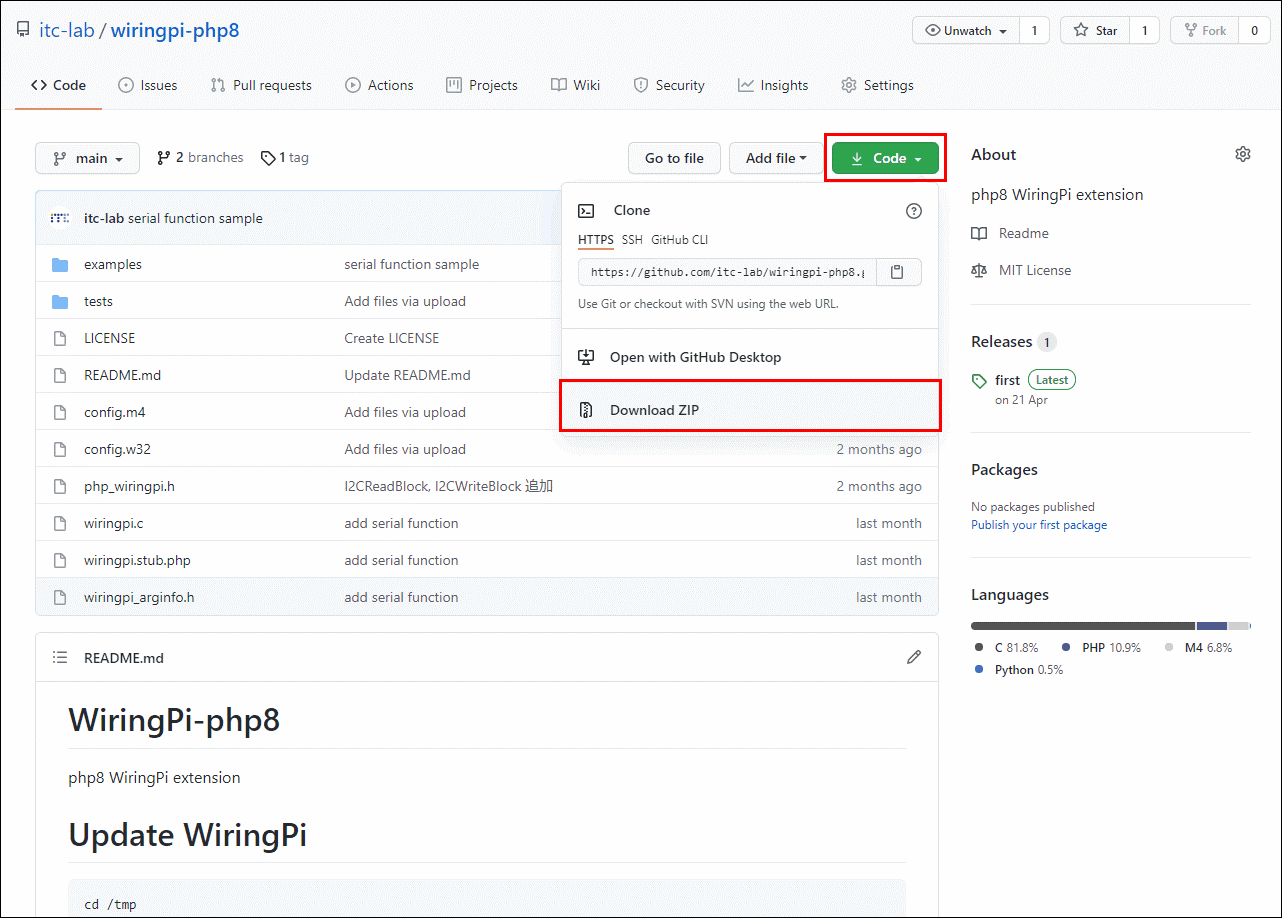The width and height of the screenshot is (1282, 918).
Task: Click the terminal icon beside Clone
Action: tap(587, 211)
